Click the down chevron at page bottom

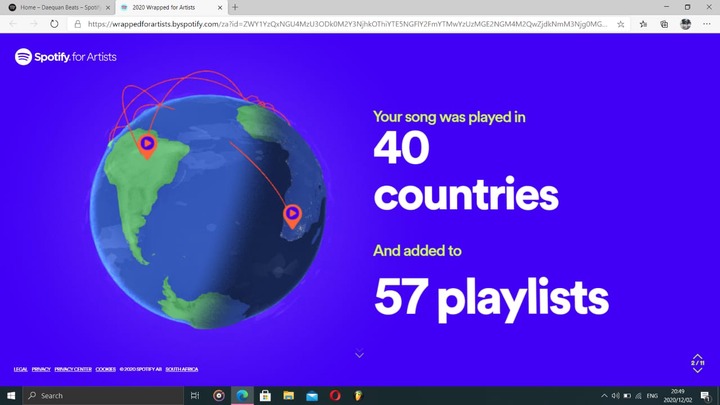point(360,354)
